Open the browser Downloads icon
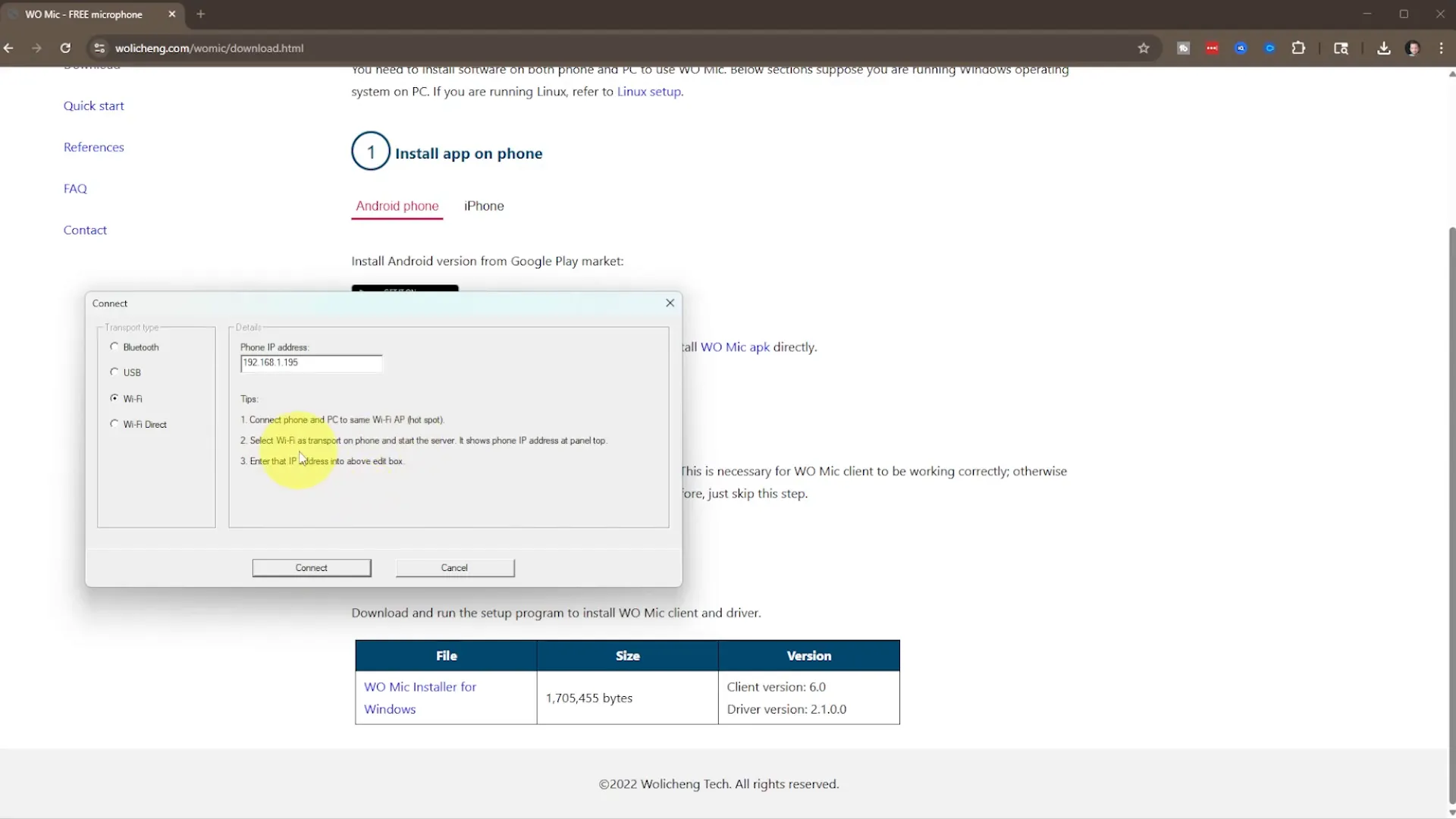 coord(1384,48)
